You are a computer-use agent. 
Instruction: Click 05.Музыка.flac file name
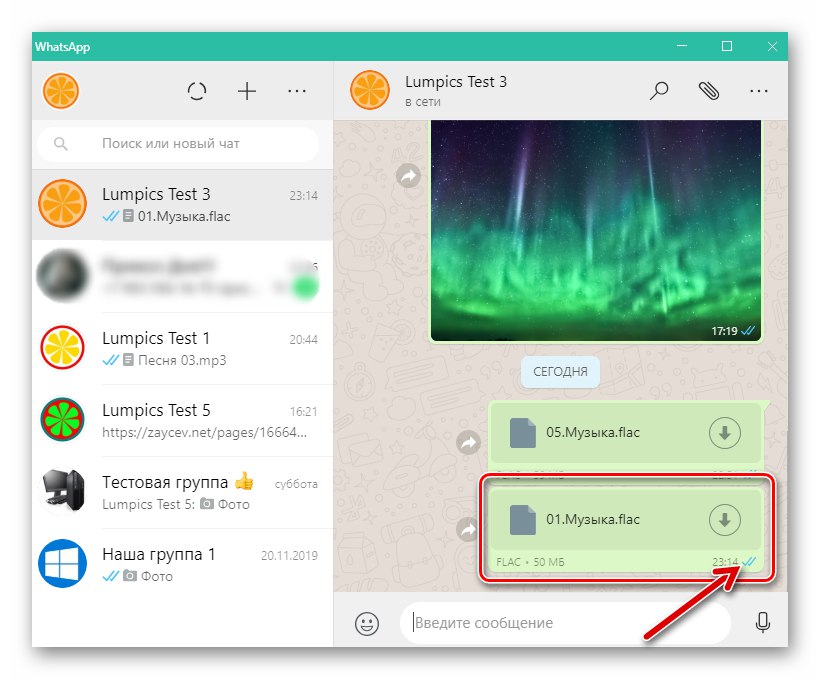point(593,433)
